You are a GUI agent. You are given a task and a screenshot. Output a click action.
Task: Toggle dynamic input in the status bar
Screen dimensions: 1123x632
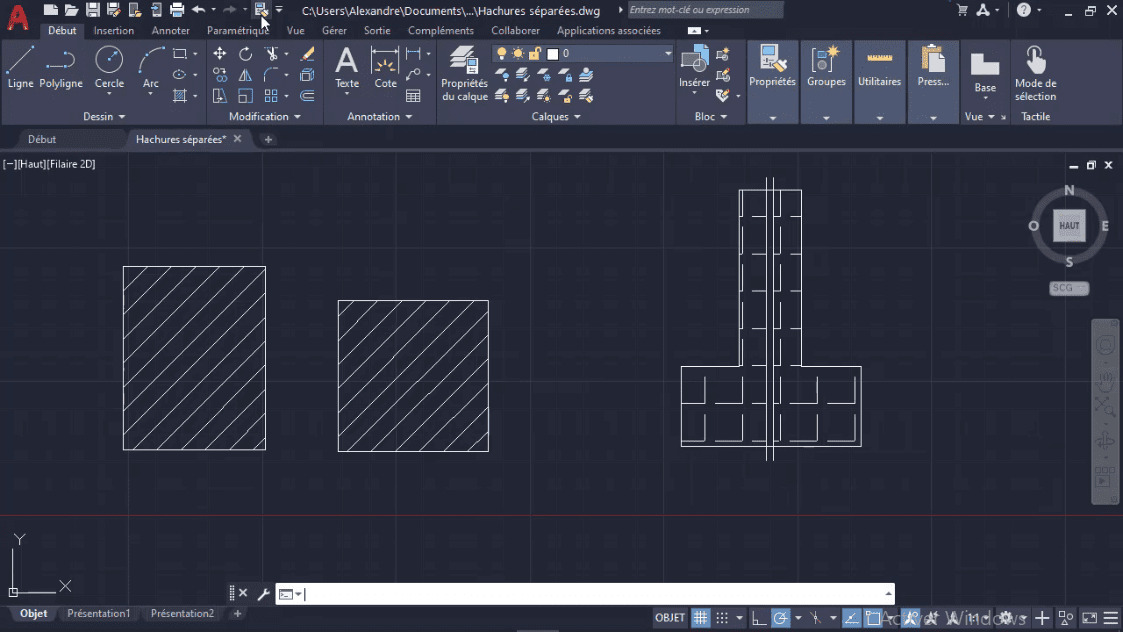coord(874,617)
